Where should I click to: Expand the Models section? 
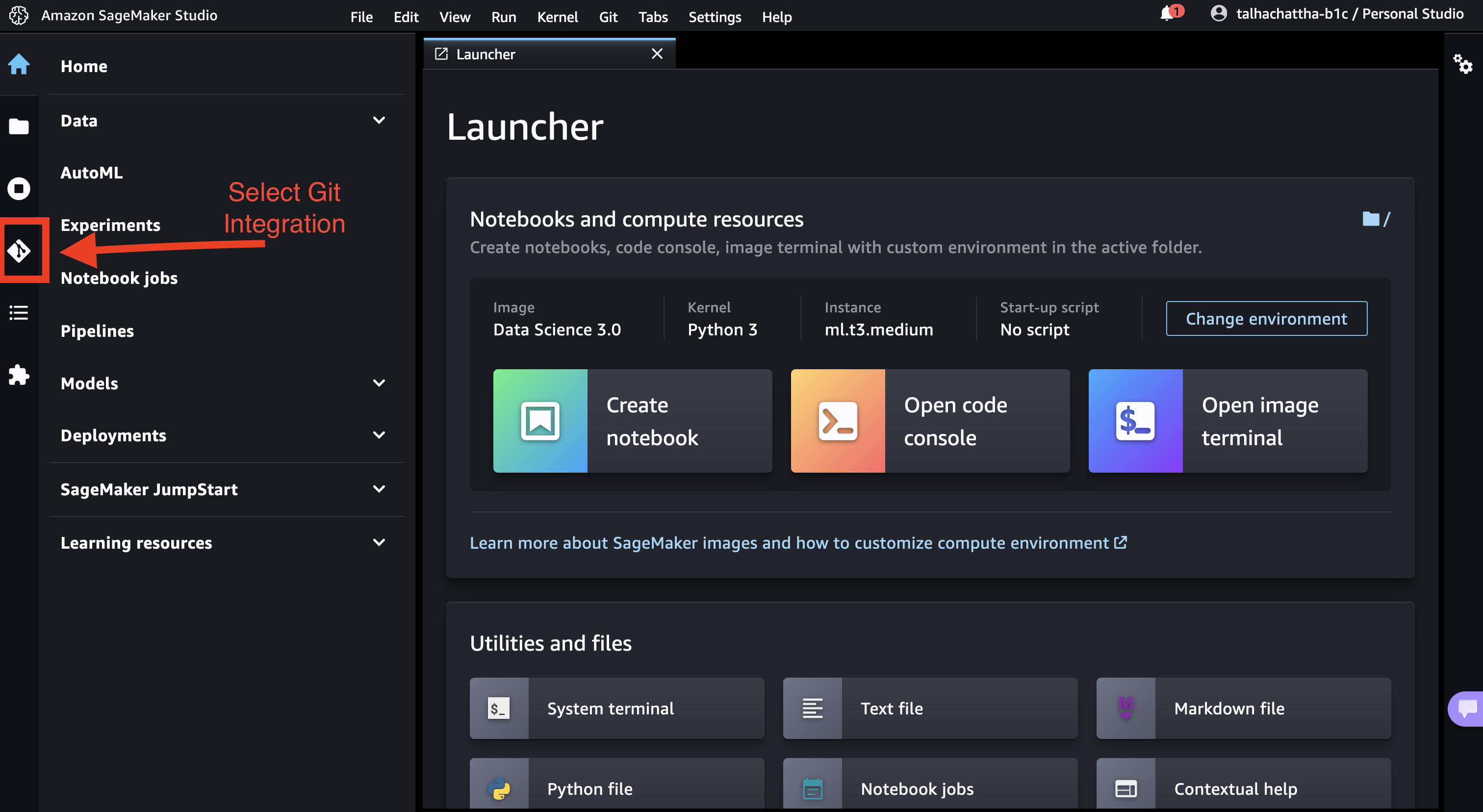click(379, 383)
